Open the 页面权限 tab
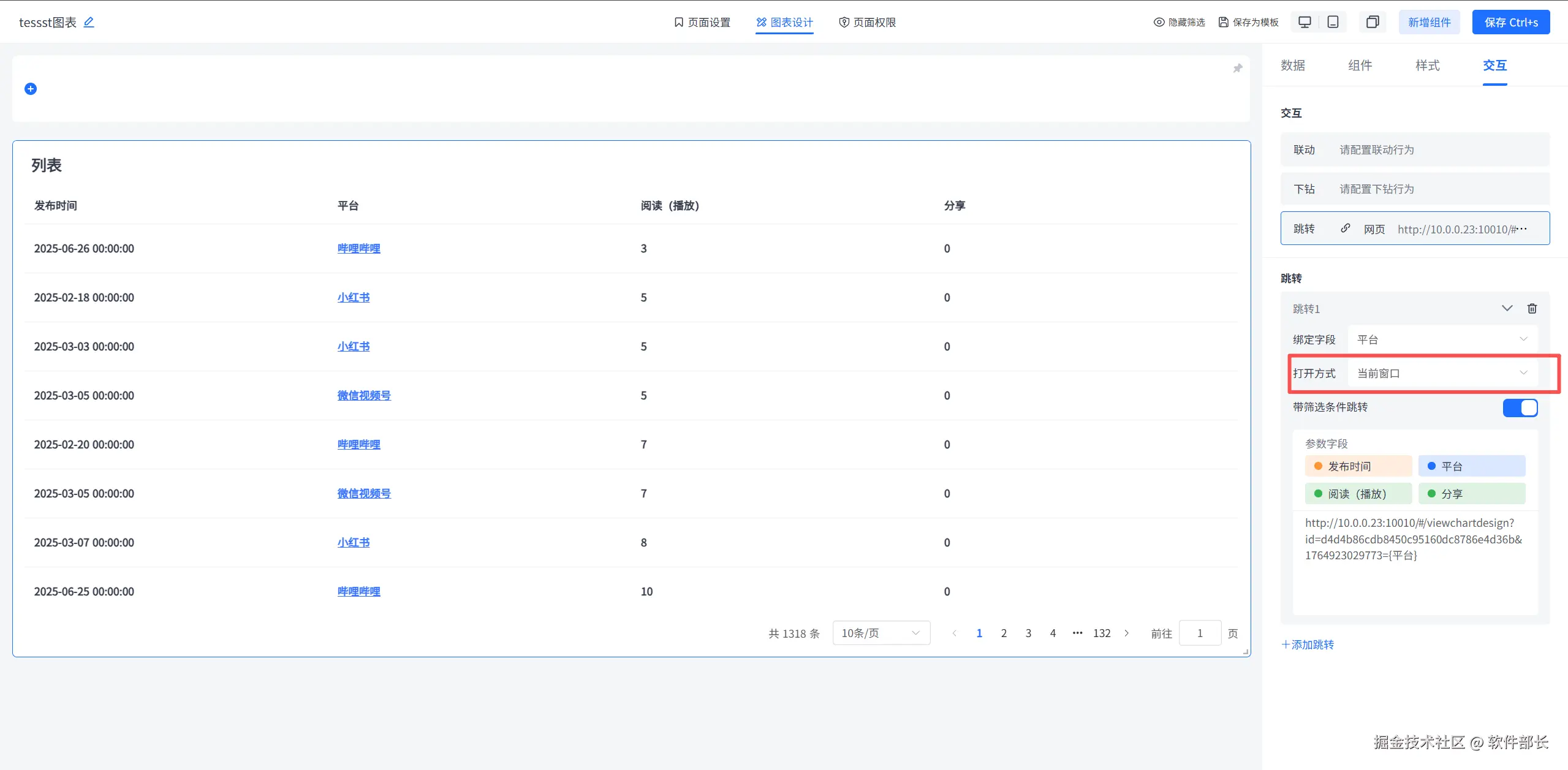This screenshot has height=770, width=1568. click(x=867, y=22)
